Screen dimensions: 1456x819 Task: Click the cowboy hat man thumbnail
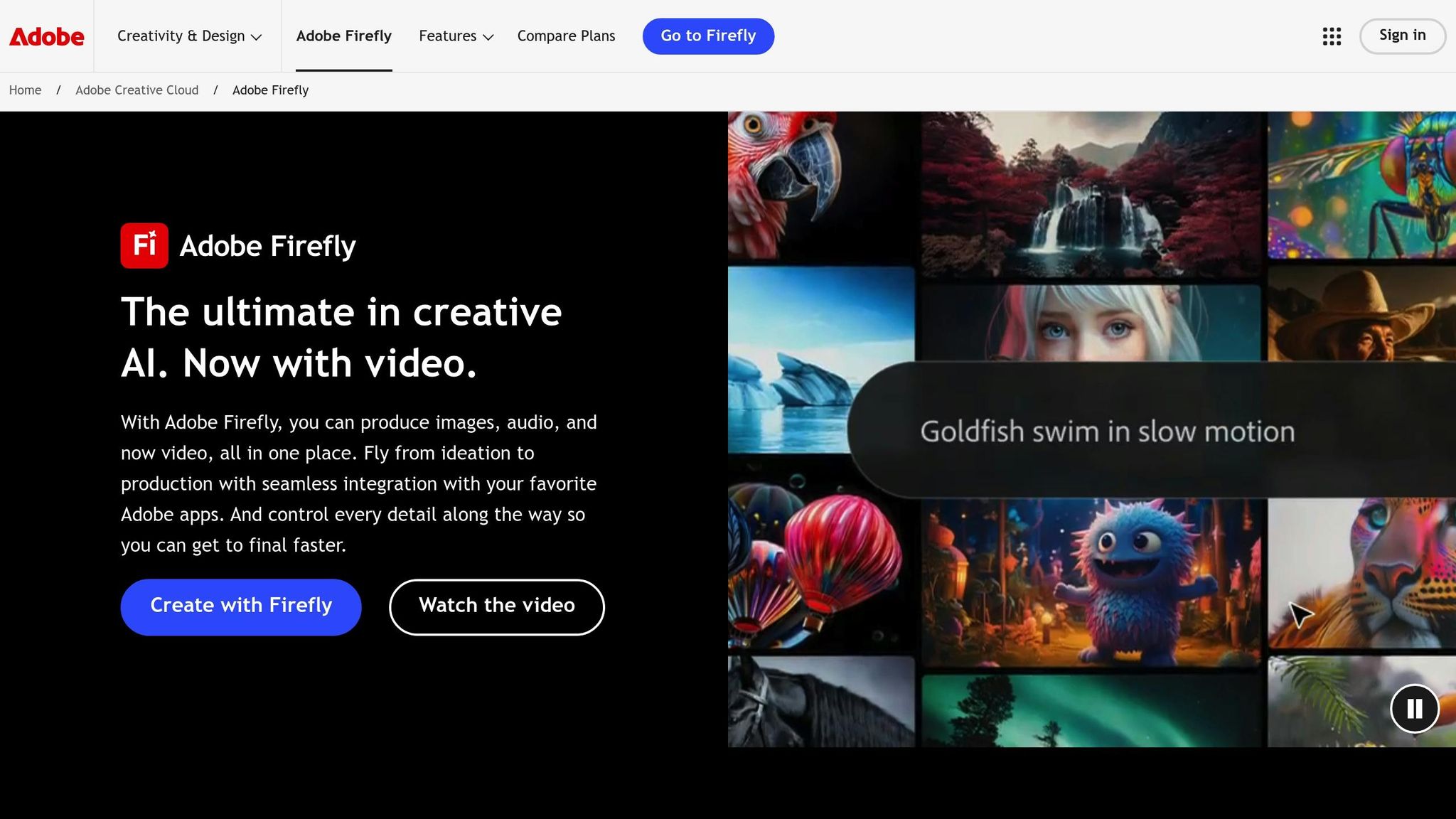point(1361,314)
